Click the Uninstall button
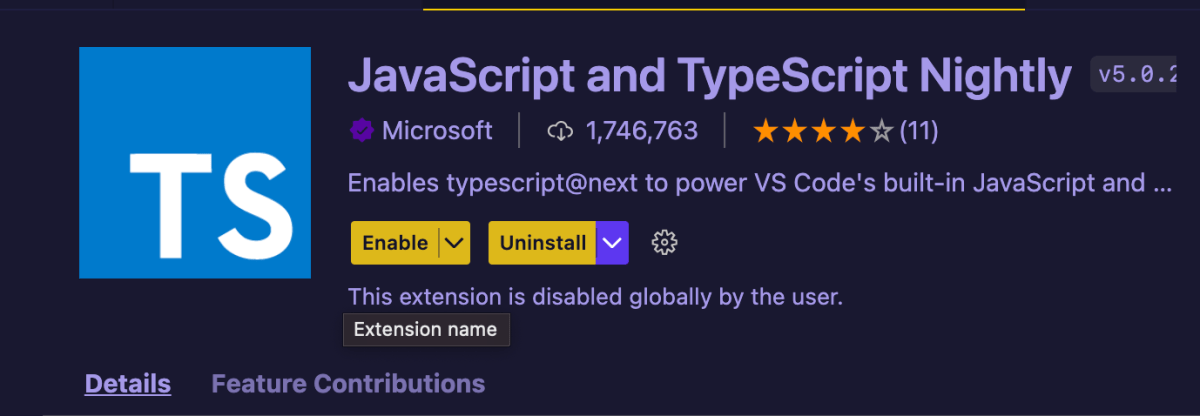 click(x=543, y=243)
